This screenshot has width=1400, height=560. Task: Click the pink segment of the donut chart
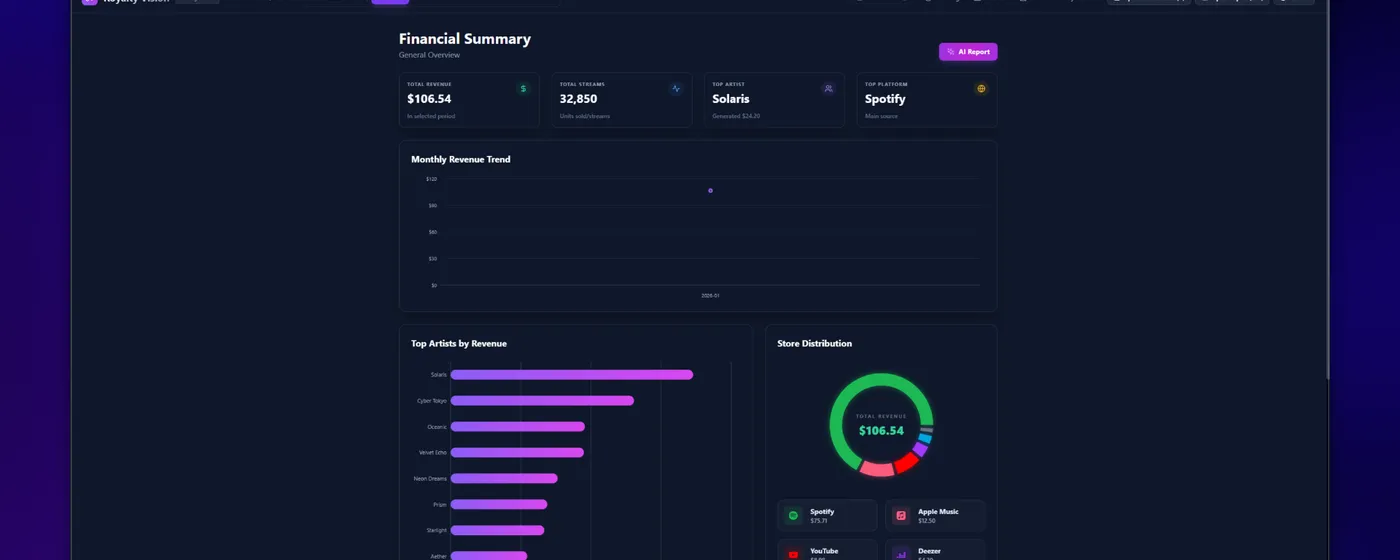(877, 469)
